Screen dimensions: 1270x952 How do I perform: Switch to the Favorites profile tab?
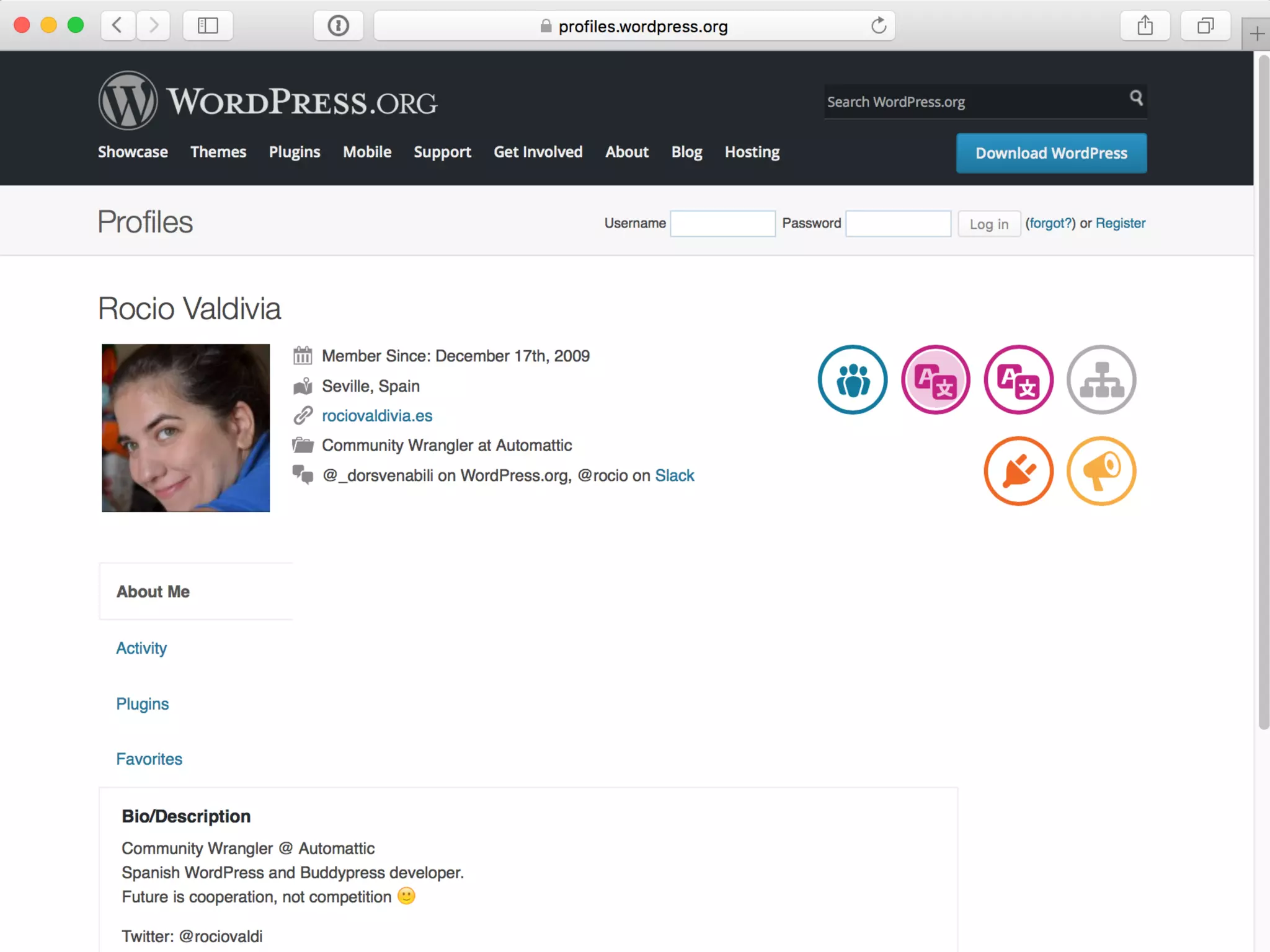[x=149, y=759]
